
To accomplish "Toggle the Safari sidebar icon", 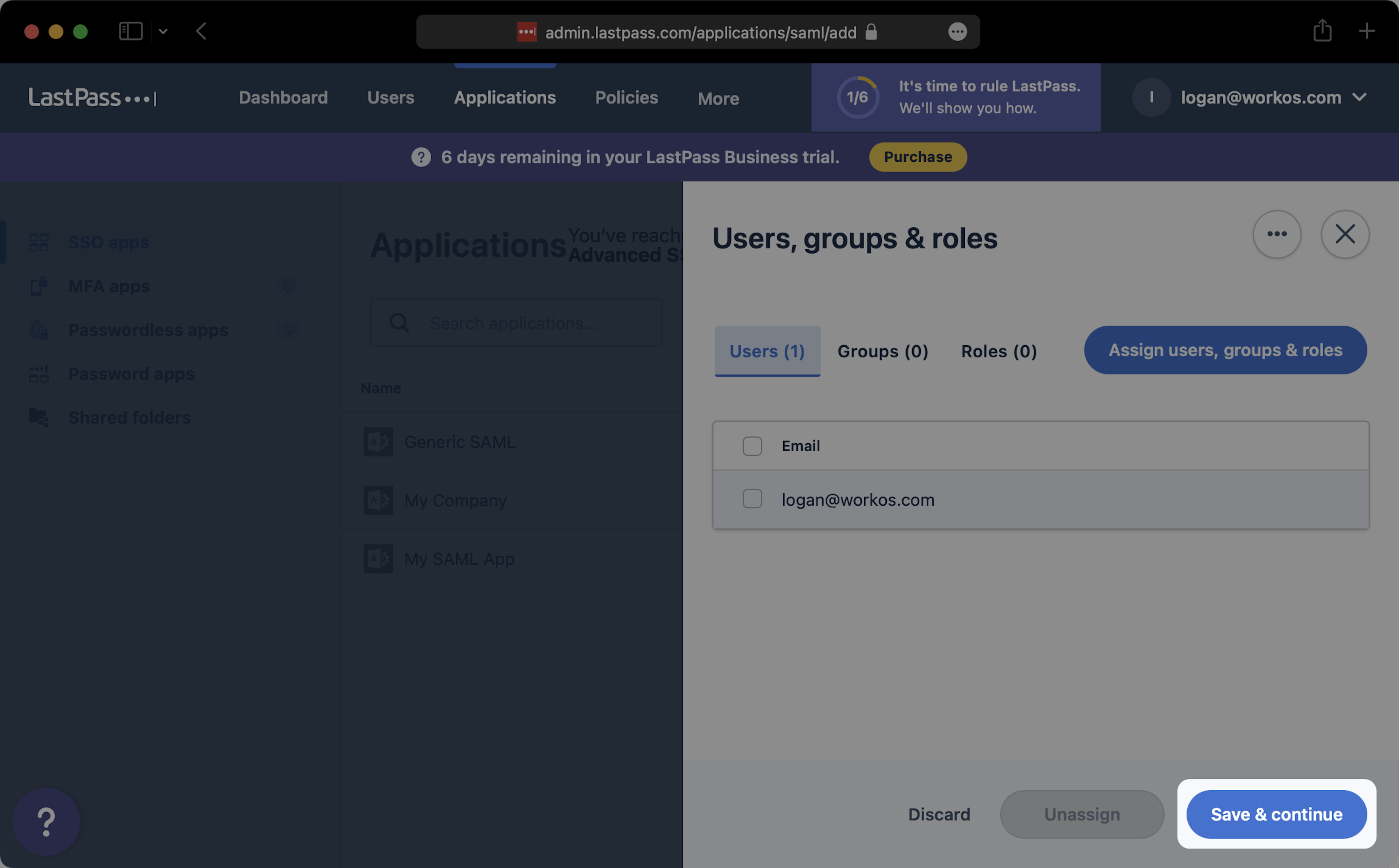I will point(130,31).
